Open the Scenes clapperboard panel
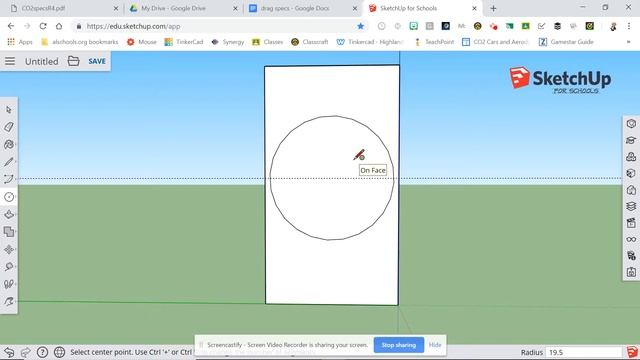The width and height of the screenshot is (640, 360). [631, 223]
